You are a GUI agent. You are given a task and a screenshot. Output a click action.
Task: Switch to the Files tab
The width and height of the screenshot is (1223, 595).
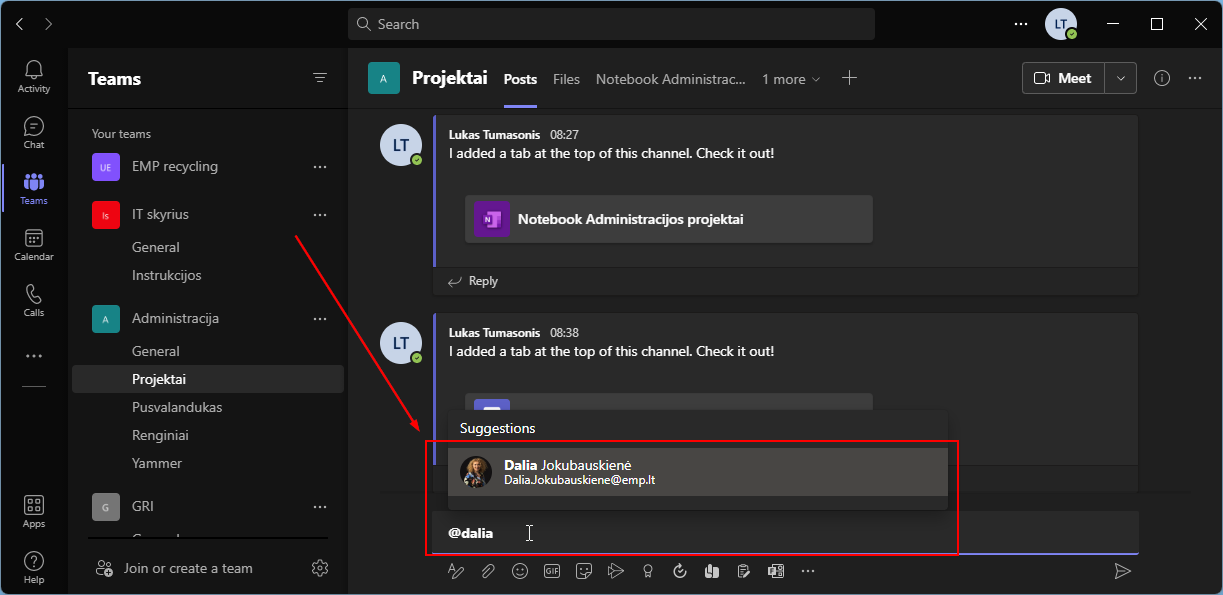point(566,79)
